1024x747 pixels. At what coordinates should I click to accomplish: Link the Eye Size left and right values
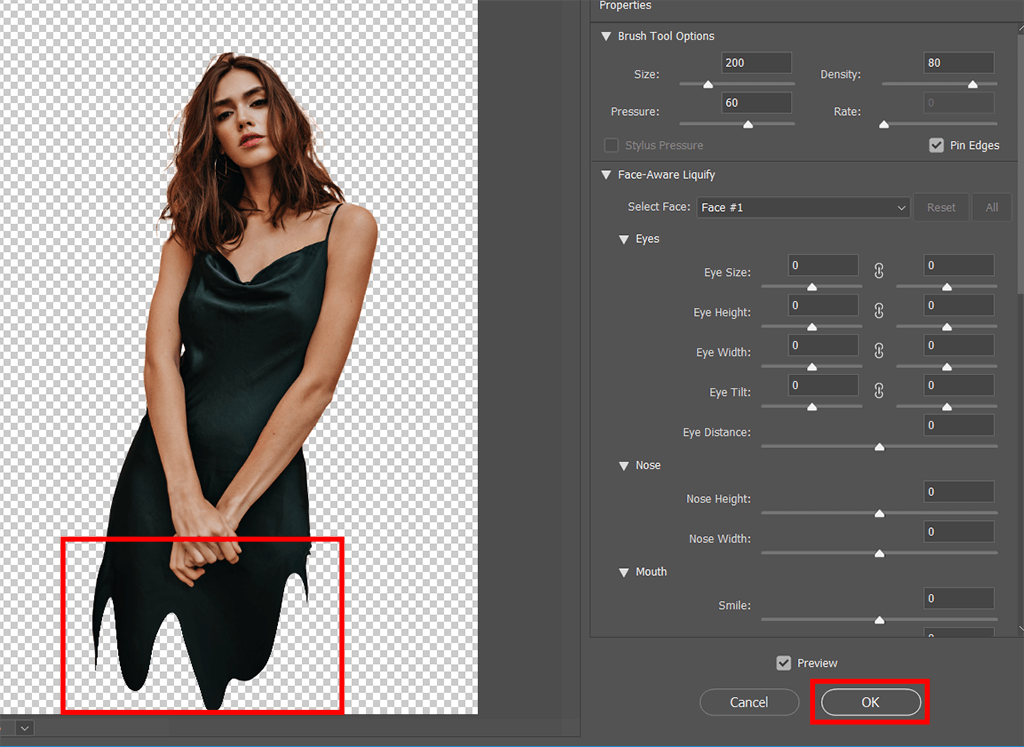(x=879, y=271)
